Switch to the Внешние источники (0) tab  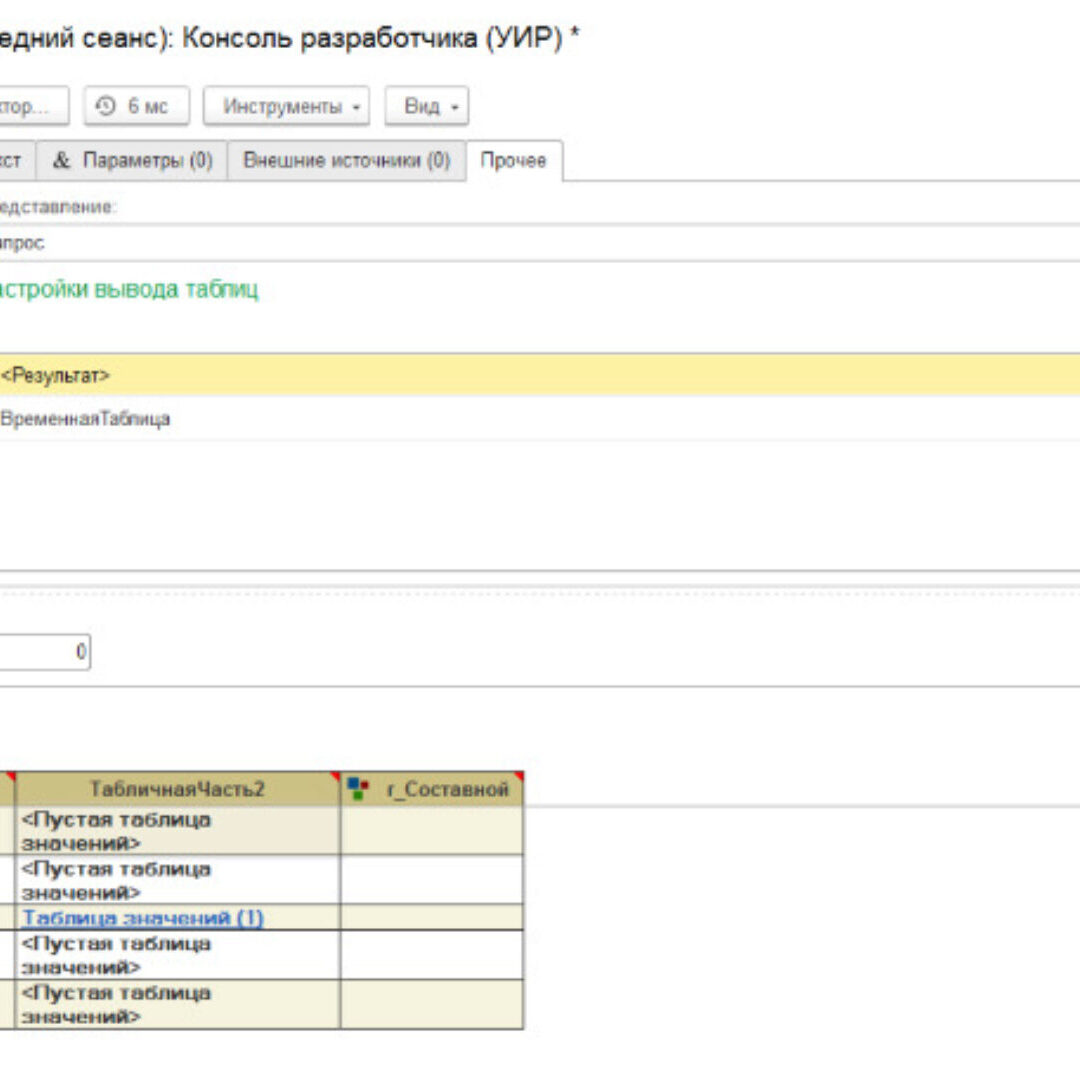tap(346, 161)
